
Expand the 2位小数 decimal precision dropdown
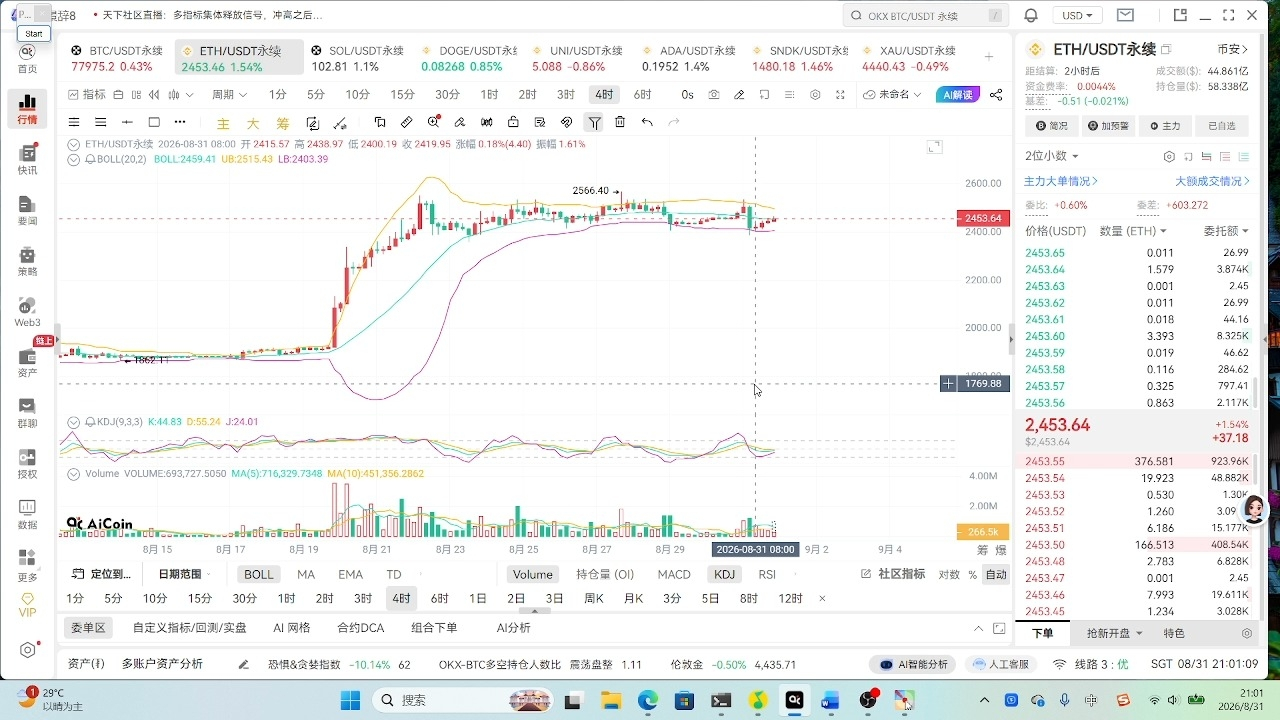tap(1052, 156)
